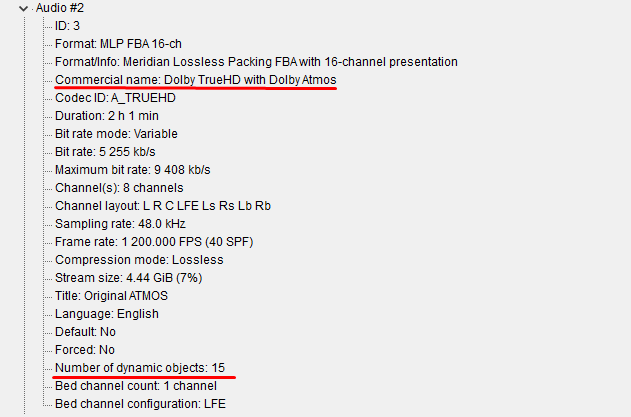
Task: Click the Codec ID: A_TRUEHD row
Action: click(113, 98)
